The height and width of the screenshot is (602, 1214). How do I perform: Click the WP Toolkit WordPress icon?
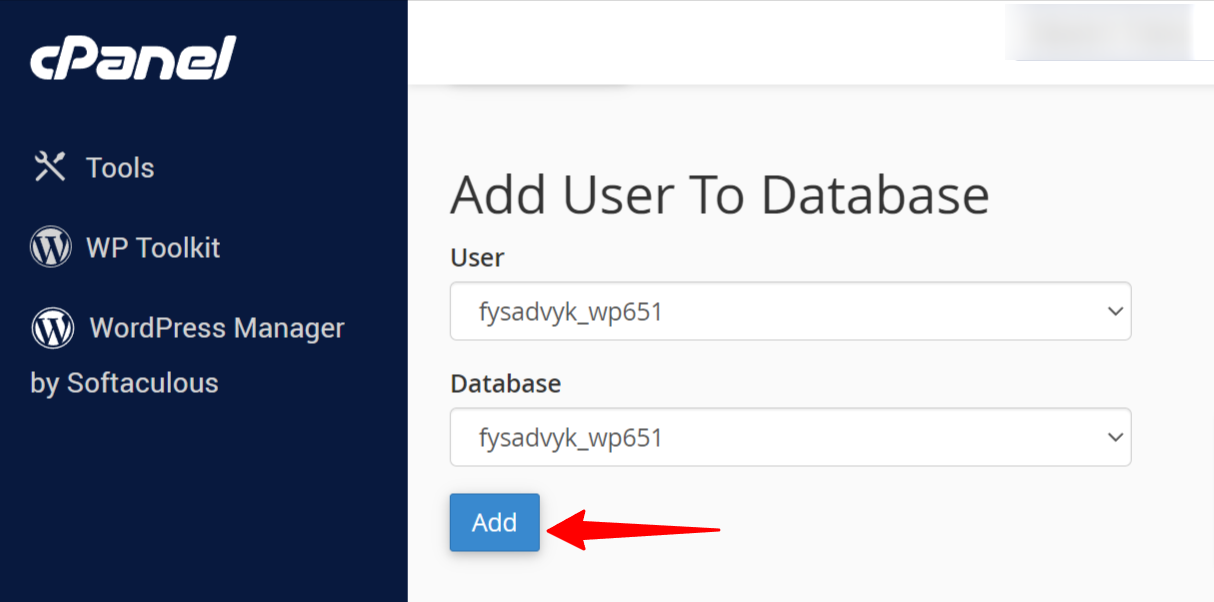pos(52,247)
